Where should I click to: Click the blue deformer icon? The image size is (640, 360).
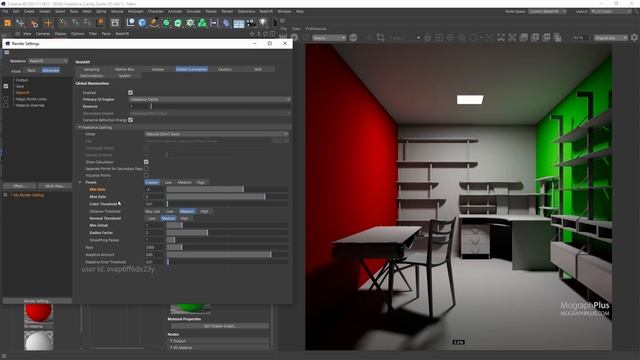[x=226, y=23]
